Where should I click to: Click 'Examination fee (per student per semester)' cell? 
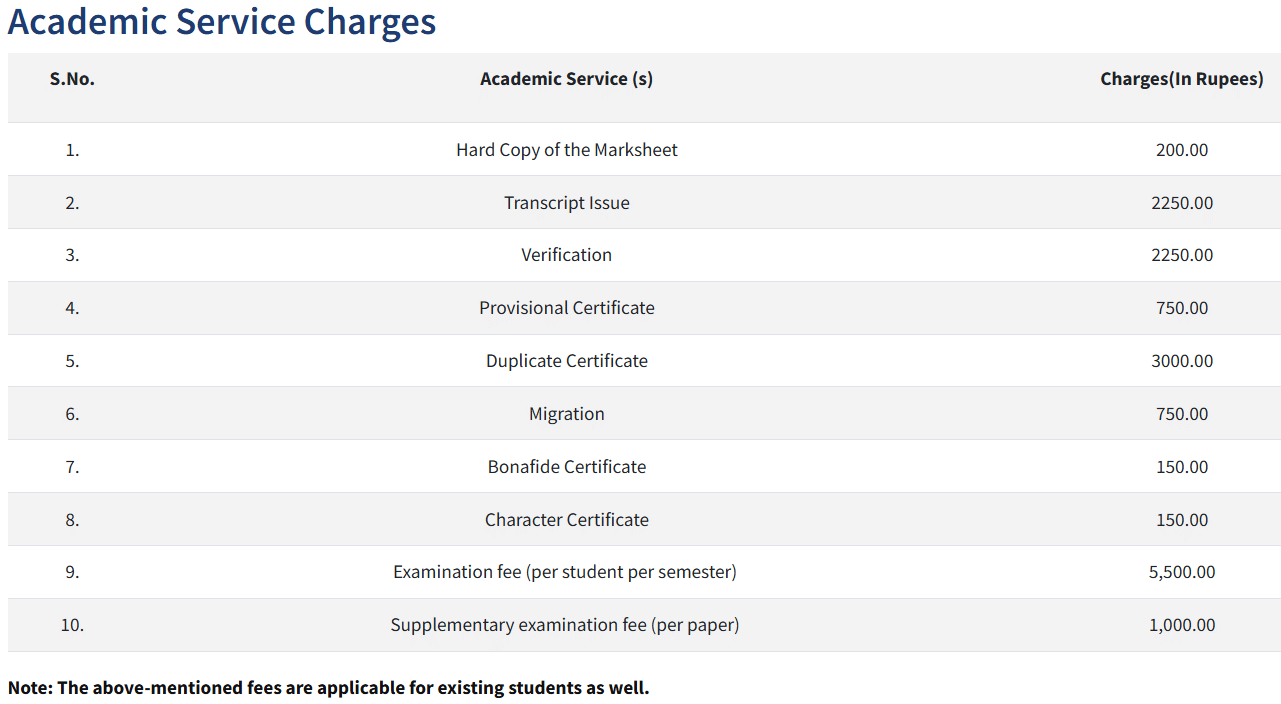(565, 572)
